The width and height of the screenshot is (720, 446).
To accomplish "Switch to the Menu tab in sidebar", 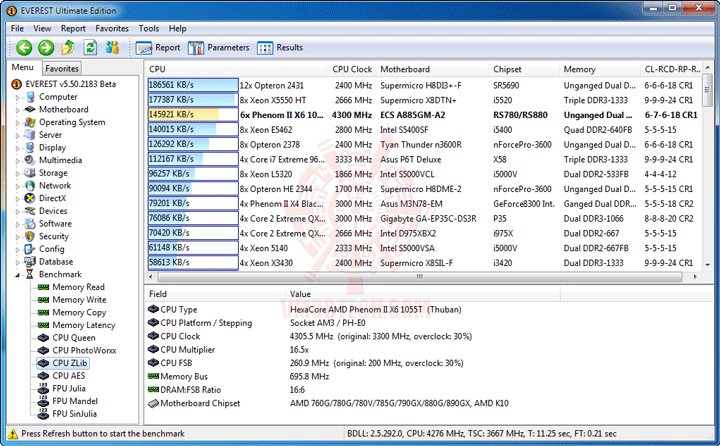I will click(x=22, y=68).
